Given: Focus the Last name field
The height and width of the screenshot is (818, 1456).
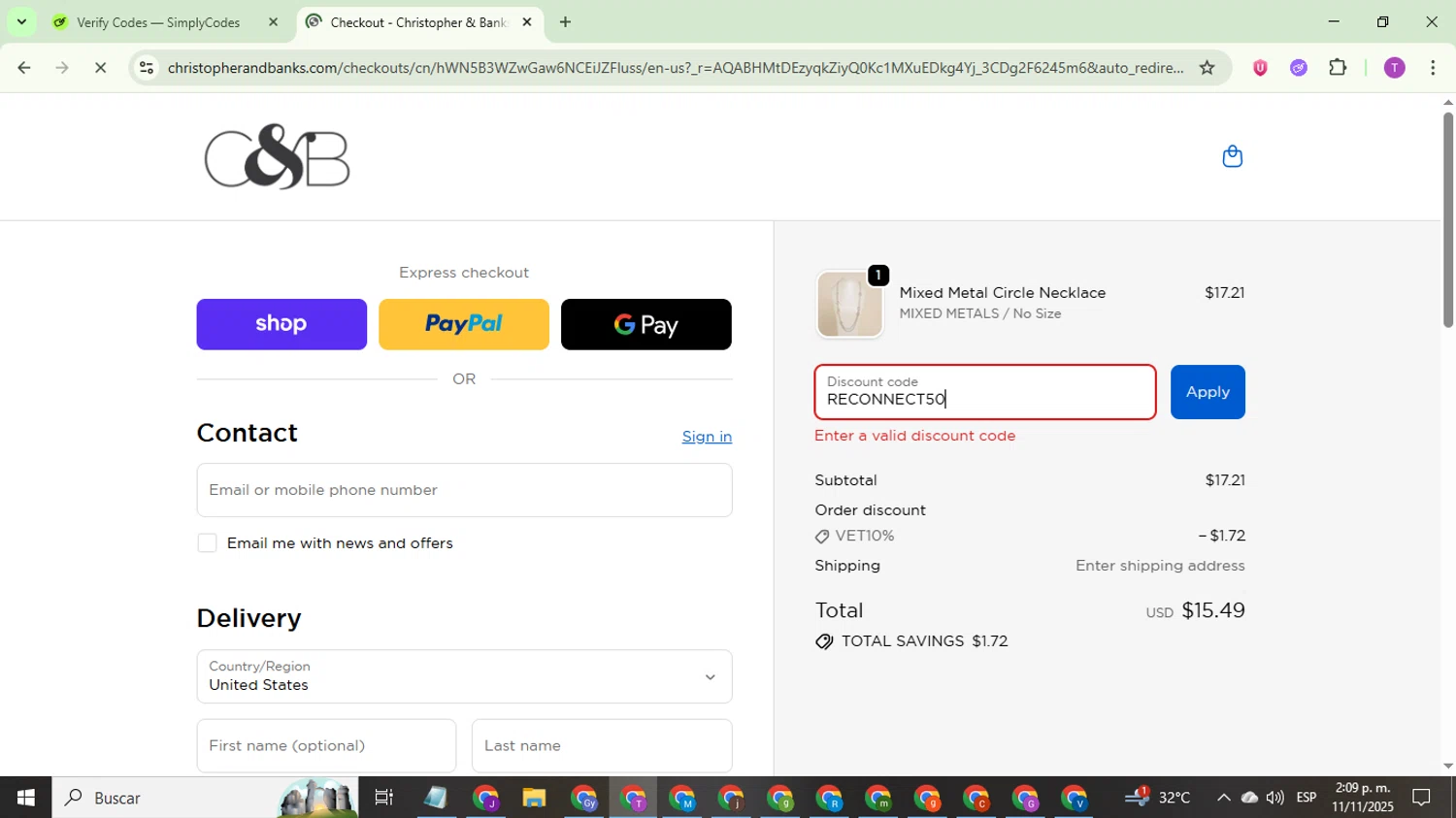Looking at the screenshot, I should (x=602, y=746).
